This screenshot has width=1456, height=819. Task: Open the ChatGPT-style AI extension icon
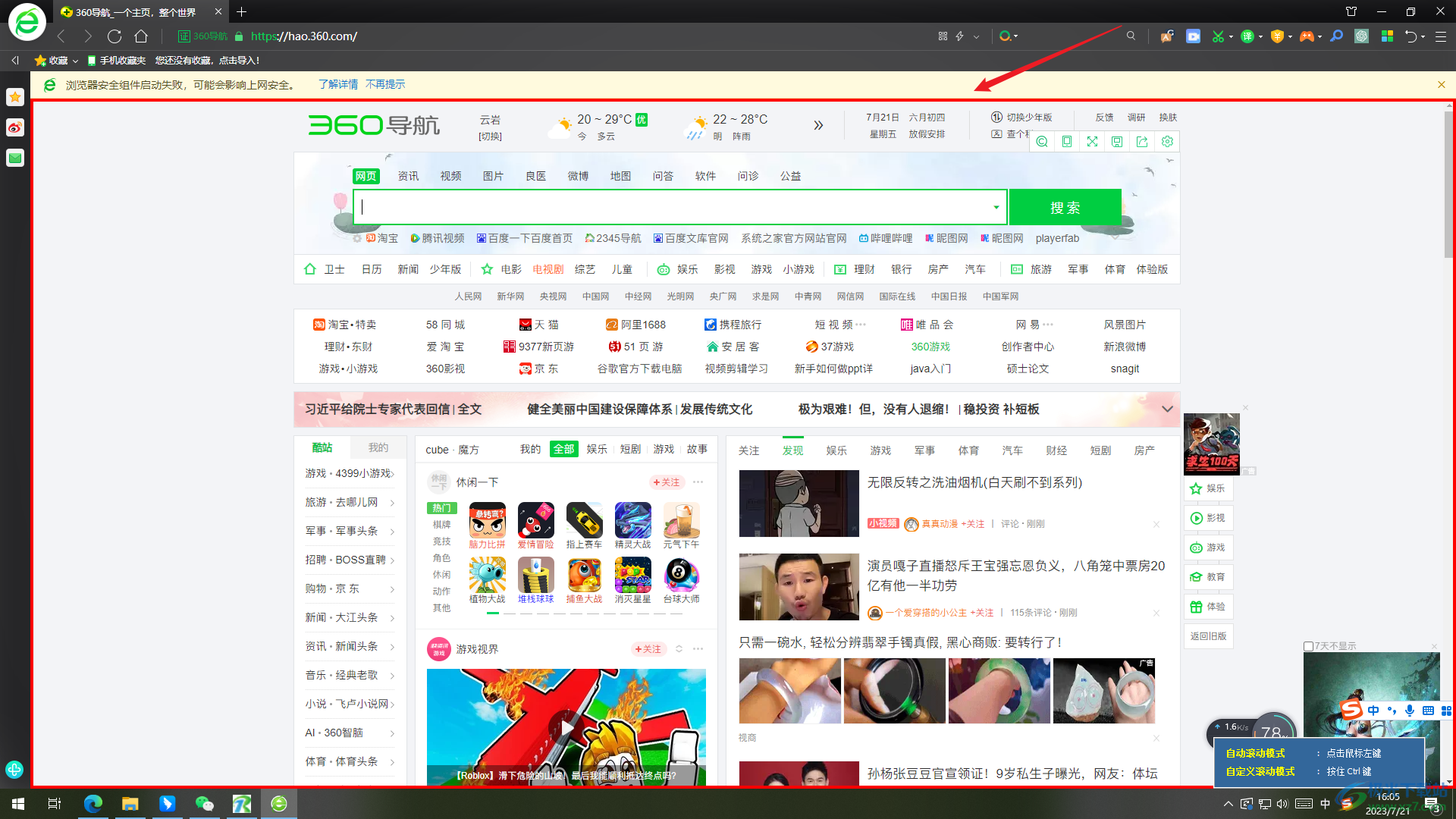[x=1362, y=36]
